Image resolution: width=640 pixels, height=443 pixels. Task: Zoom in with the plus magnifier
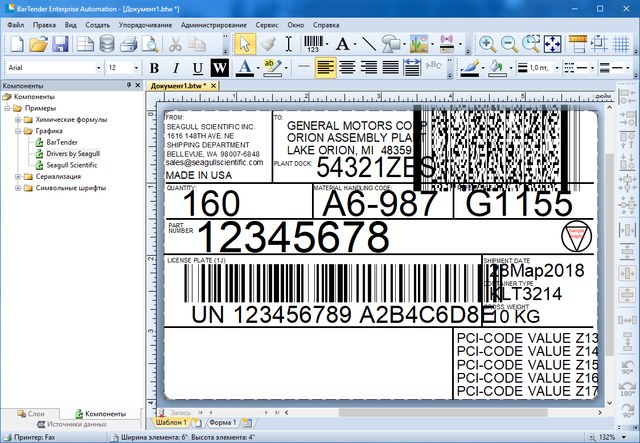487,44
